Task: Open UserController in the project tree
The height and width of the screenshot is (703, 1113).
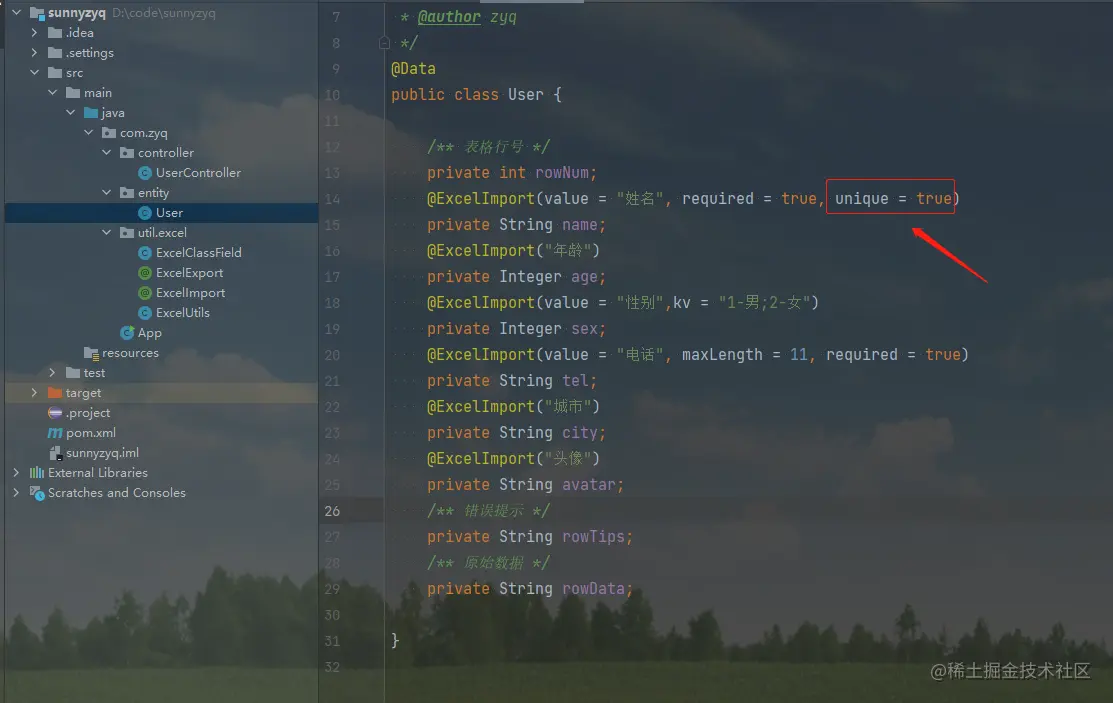Action: pyautogui.click(x=198, y=173)
